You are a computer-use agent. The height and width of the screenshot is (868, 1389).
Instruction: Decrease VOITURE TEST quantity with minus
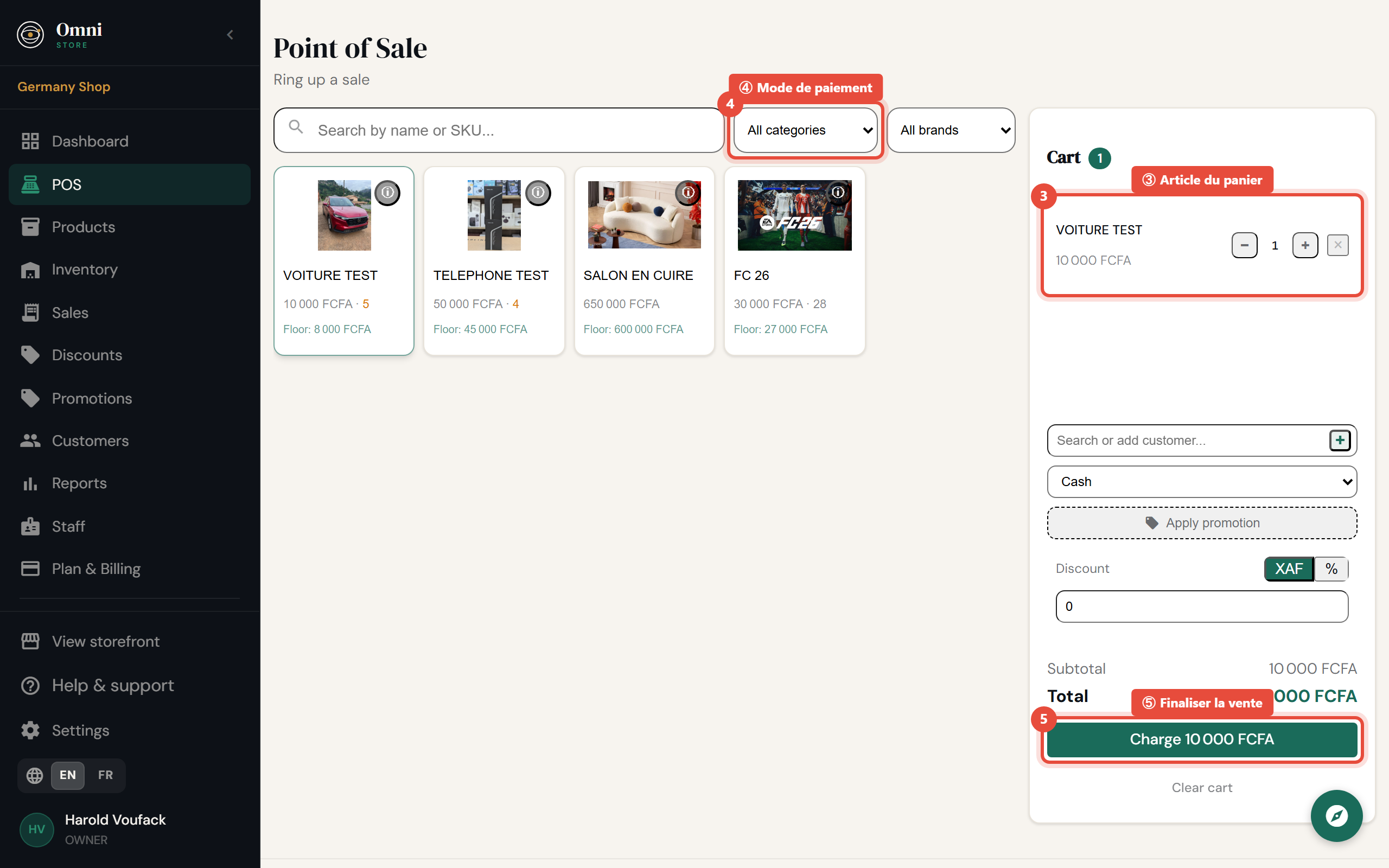[1244, 245]
